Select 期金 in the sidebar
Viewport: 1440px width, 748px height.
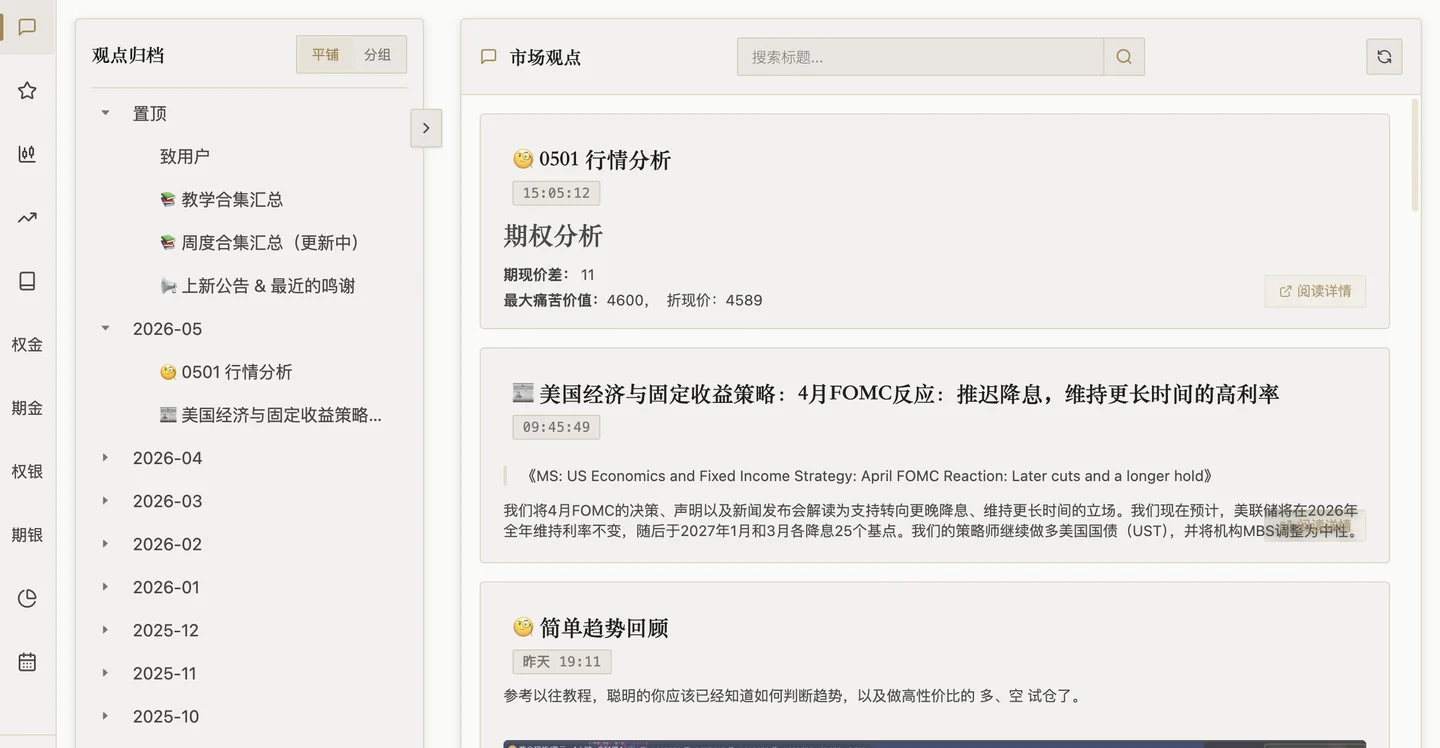coord(27,408)
